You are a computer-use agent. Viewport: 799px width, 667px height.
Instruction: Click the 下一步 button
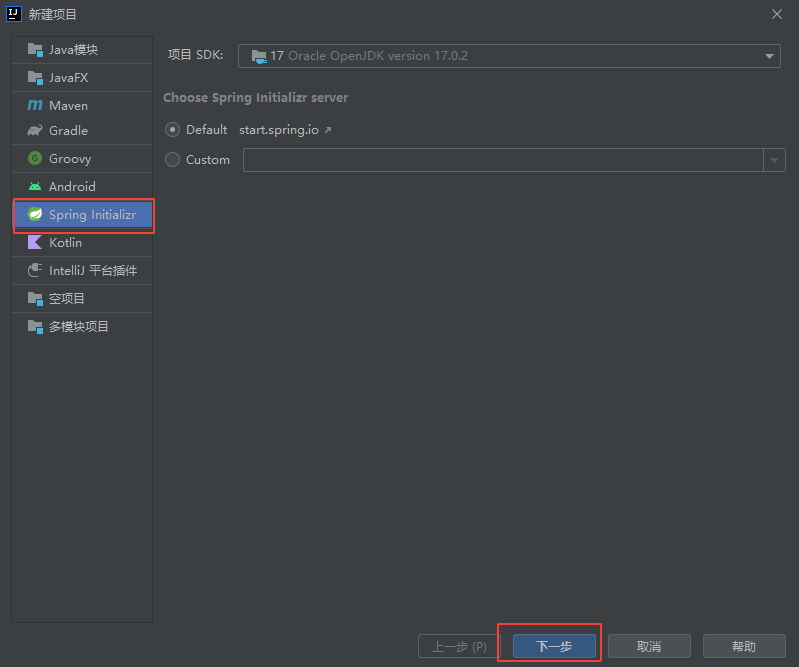pyautogui.click(x=554, y=646)
